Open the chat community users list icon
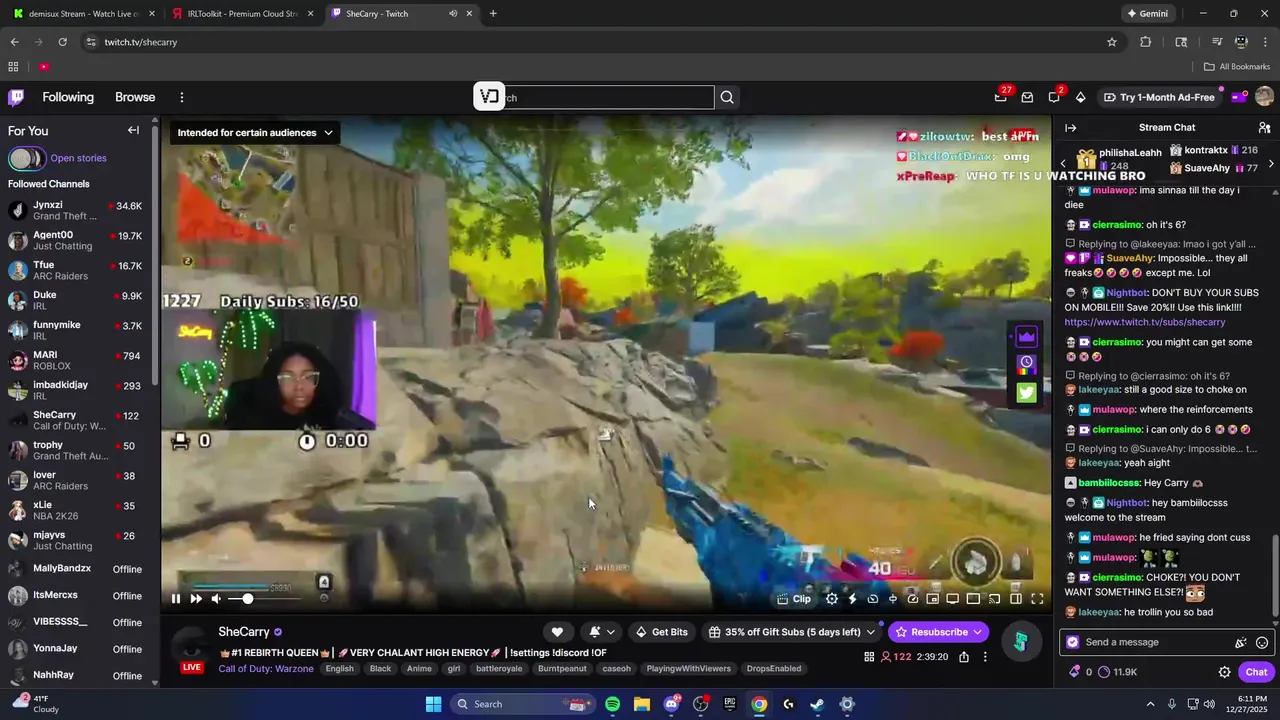 (1264, 128)
